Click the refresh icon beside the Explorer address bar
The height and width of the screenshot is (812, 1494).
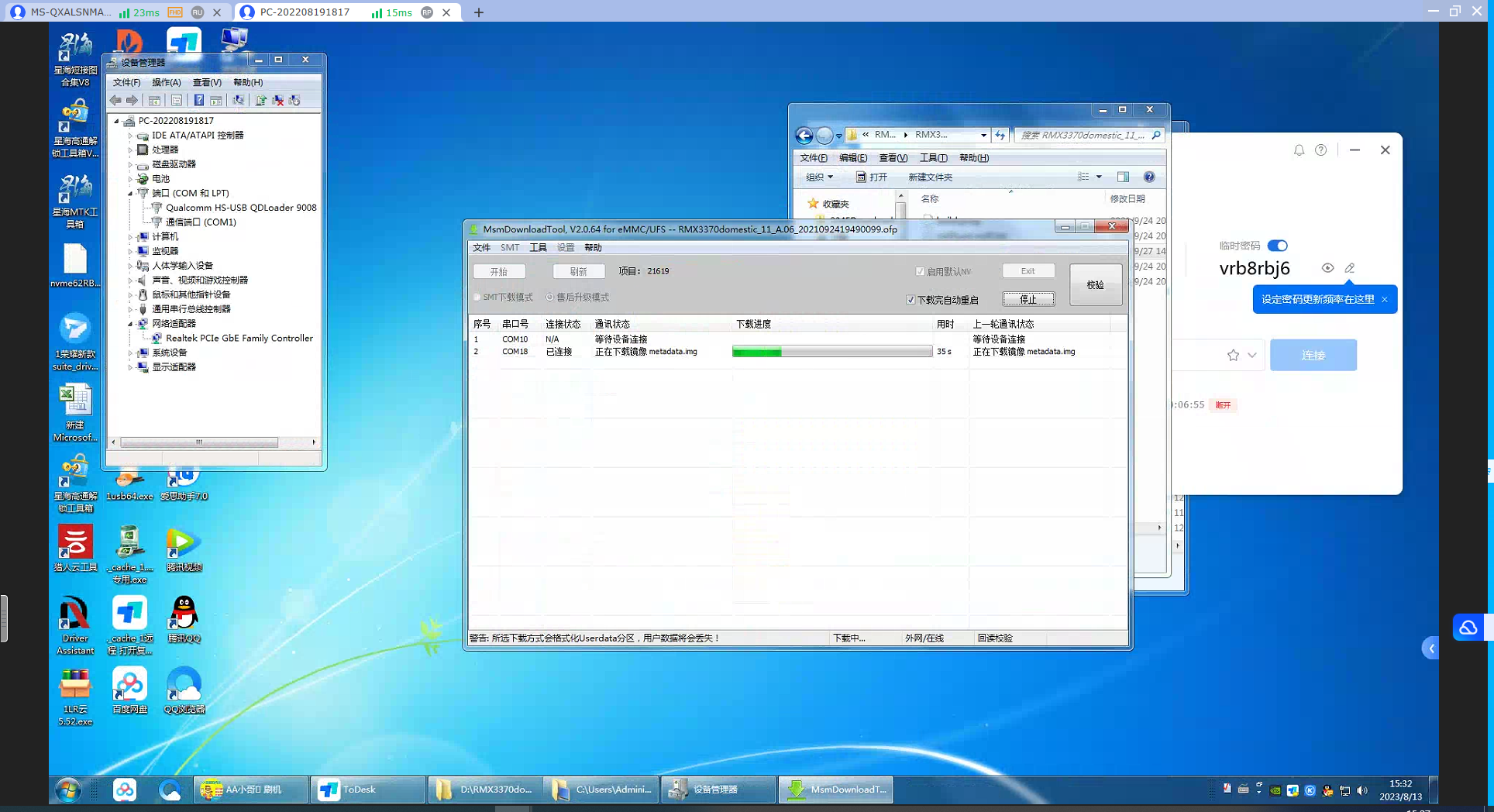[1000, 135]
